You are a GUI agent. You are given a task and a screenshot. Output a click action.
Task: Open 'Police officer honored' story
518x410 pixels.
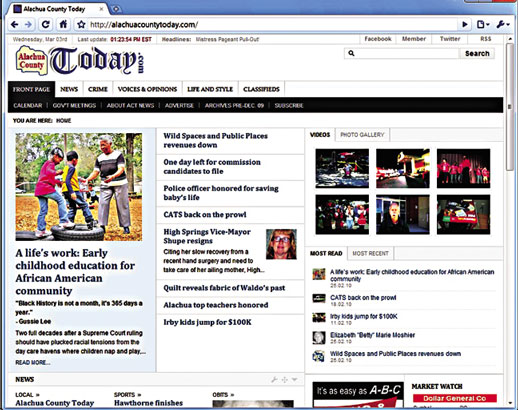click(x=221, y=193)
